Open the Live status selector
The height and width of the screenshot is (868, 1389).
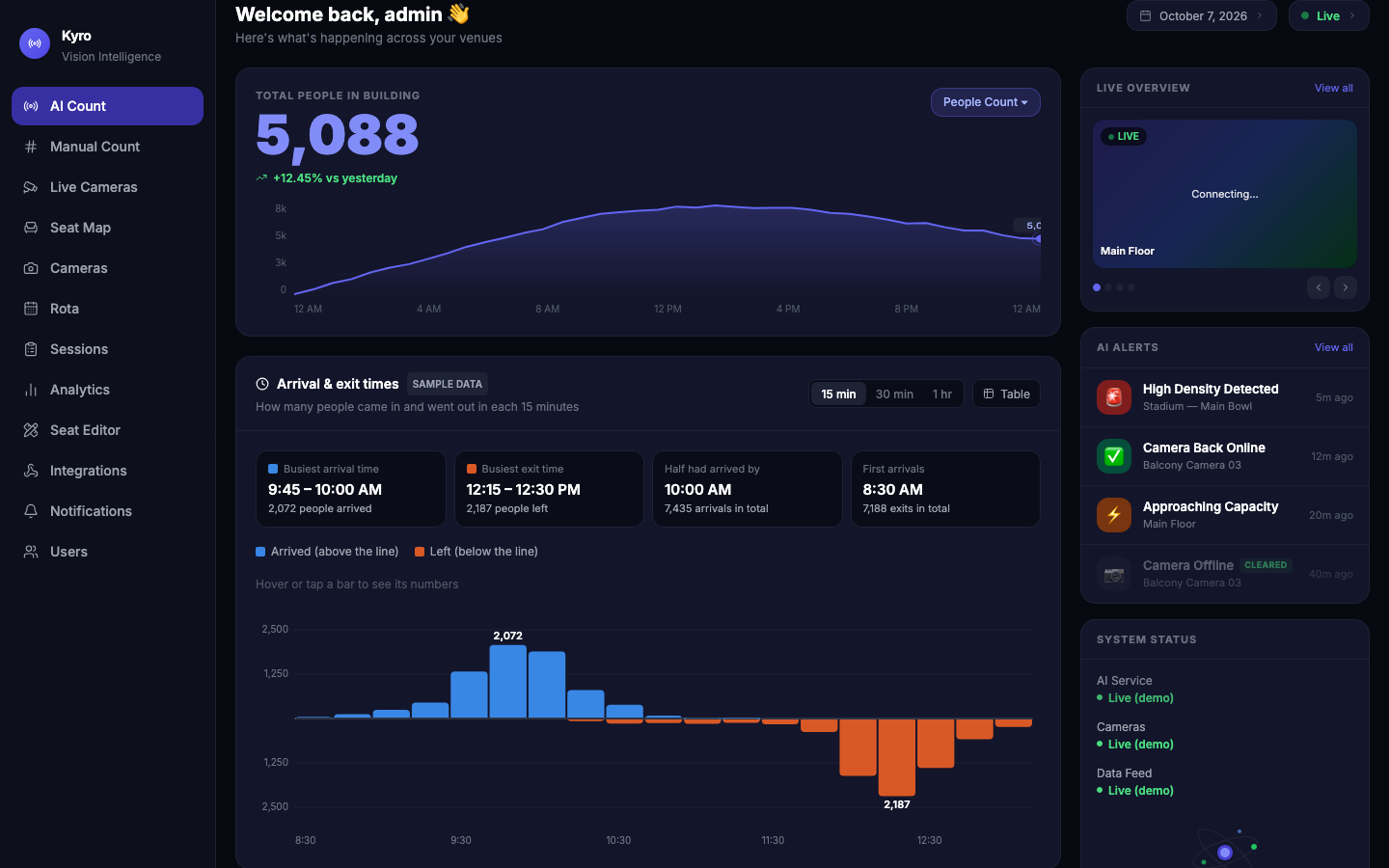click(x=1329, y=15)
